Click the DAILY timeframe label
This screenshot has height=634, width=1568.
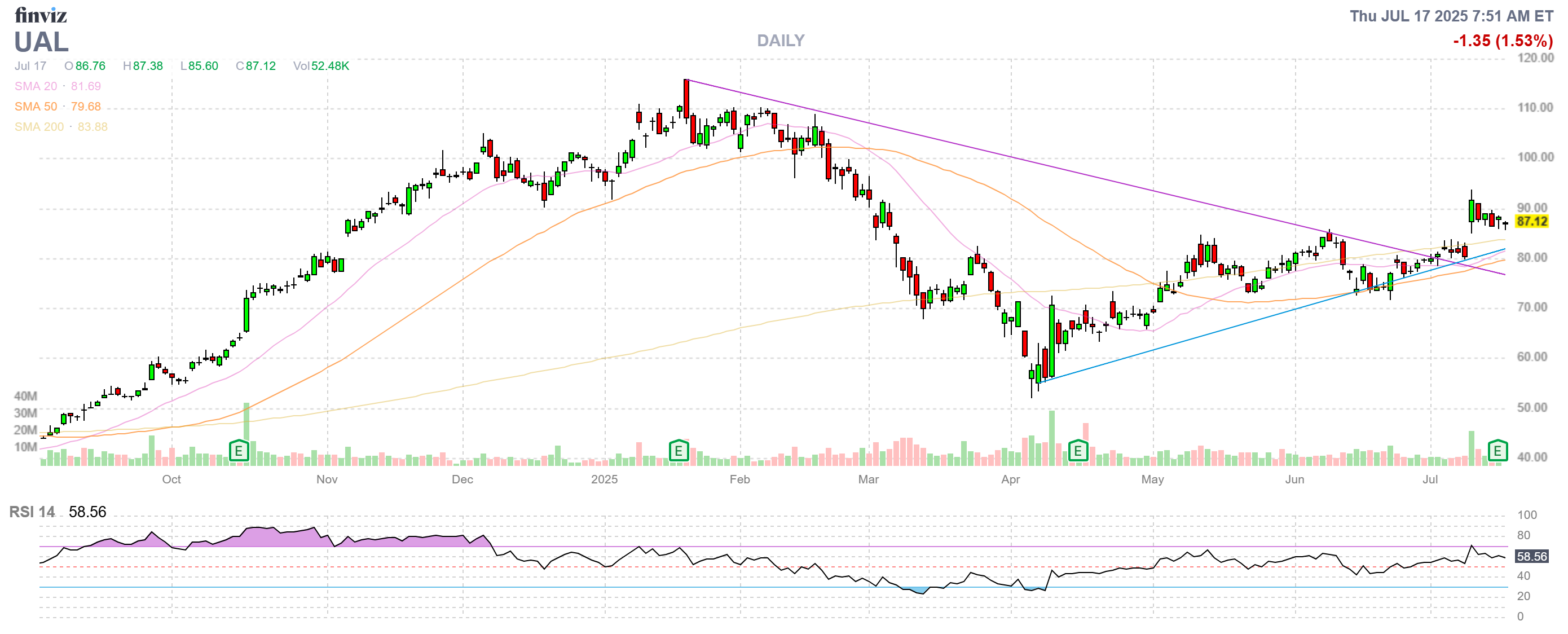pos(781,41)
